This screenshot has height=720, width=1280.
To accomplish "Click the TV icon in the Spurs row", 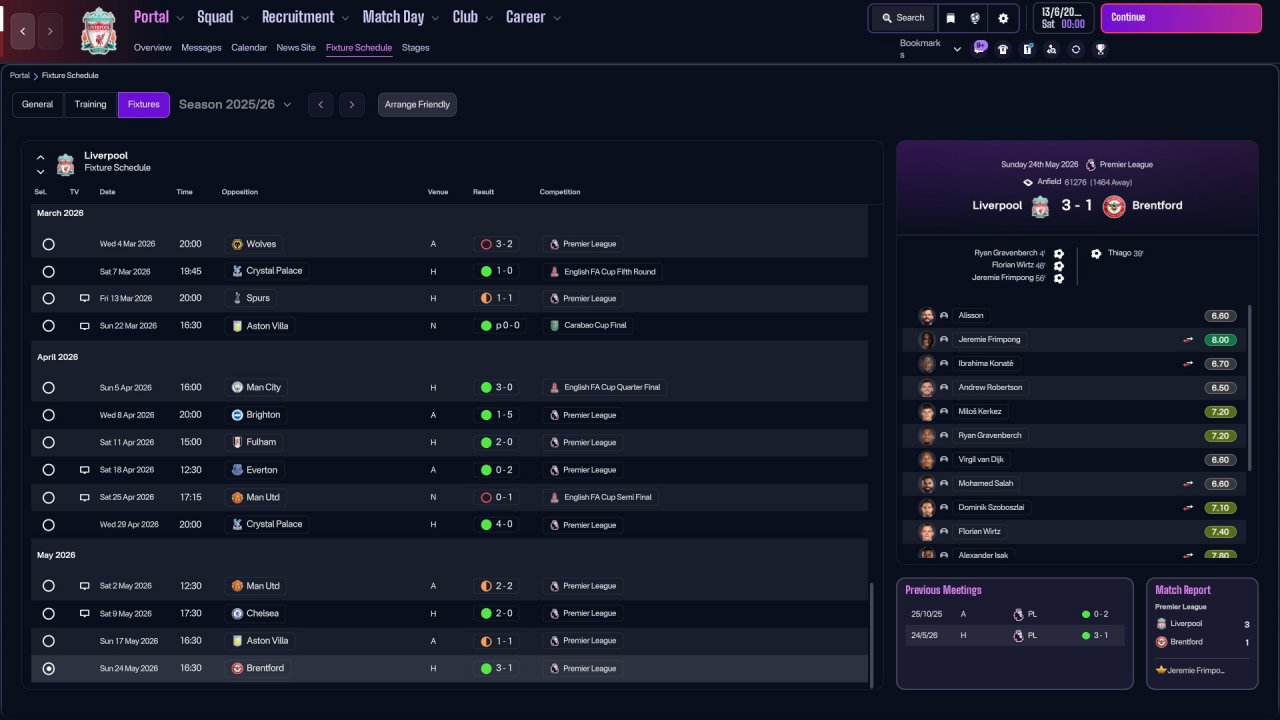I will pos(85,298).
